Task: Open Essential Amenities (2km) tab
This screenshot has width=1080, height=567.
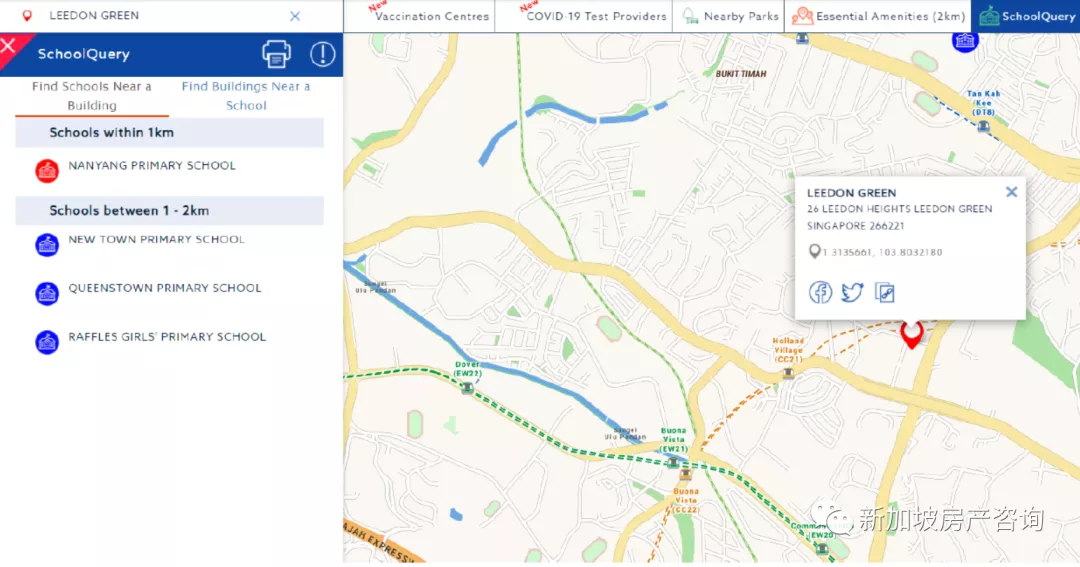Action: point(876,16)
